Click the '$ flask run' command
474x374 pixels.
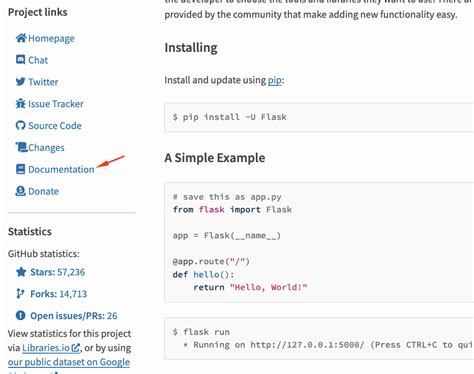(x=201, y=332)
